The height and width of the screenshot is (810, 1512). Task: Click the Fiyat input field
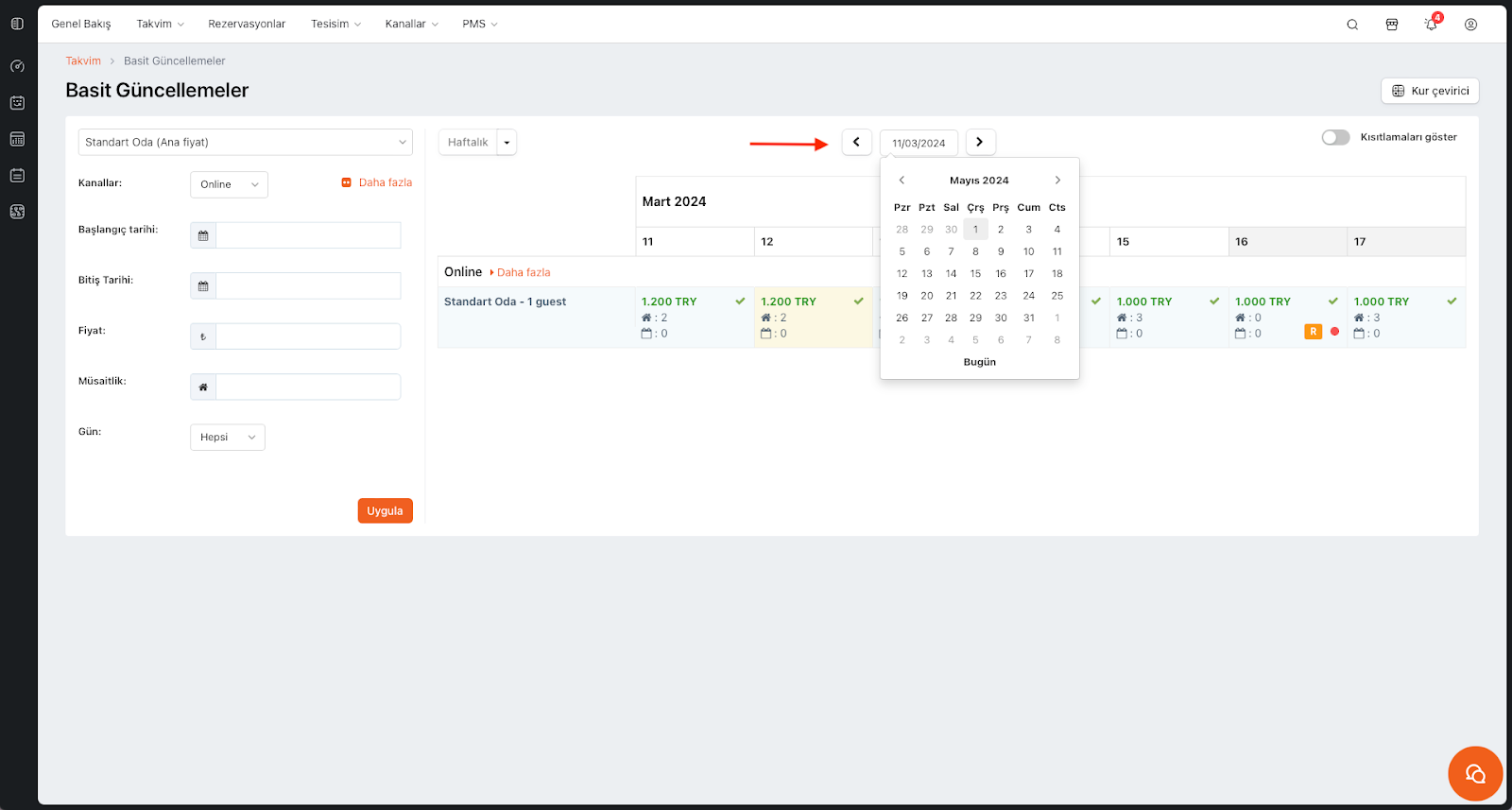tap(308, 336)
